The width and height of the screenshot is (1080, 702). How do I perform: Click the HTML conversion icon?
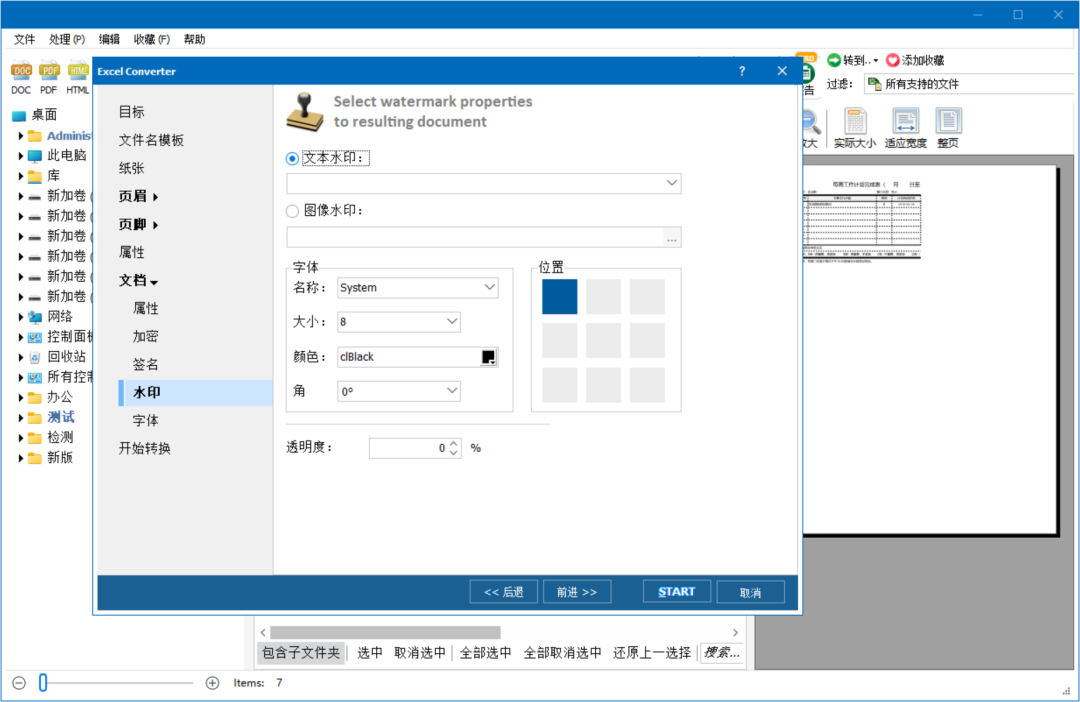[x=78, y=71]
